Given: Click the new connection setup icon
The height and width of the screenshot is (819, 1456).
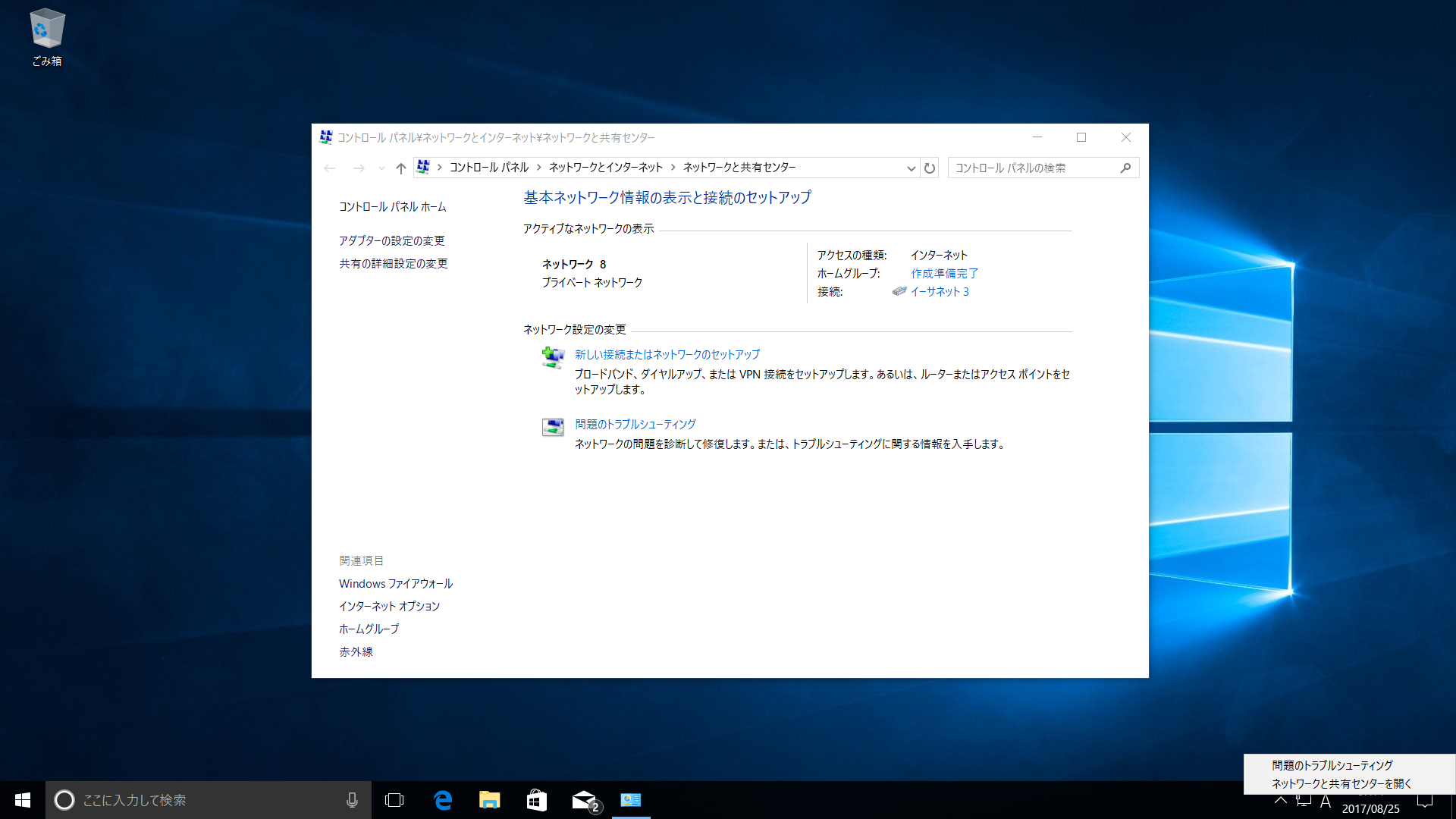Looking at the screenshot, I should coord(553,356).
